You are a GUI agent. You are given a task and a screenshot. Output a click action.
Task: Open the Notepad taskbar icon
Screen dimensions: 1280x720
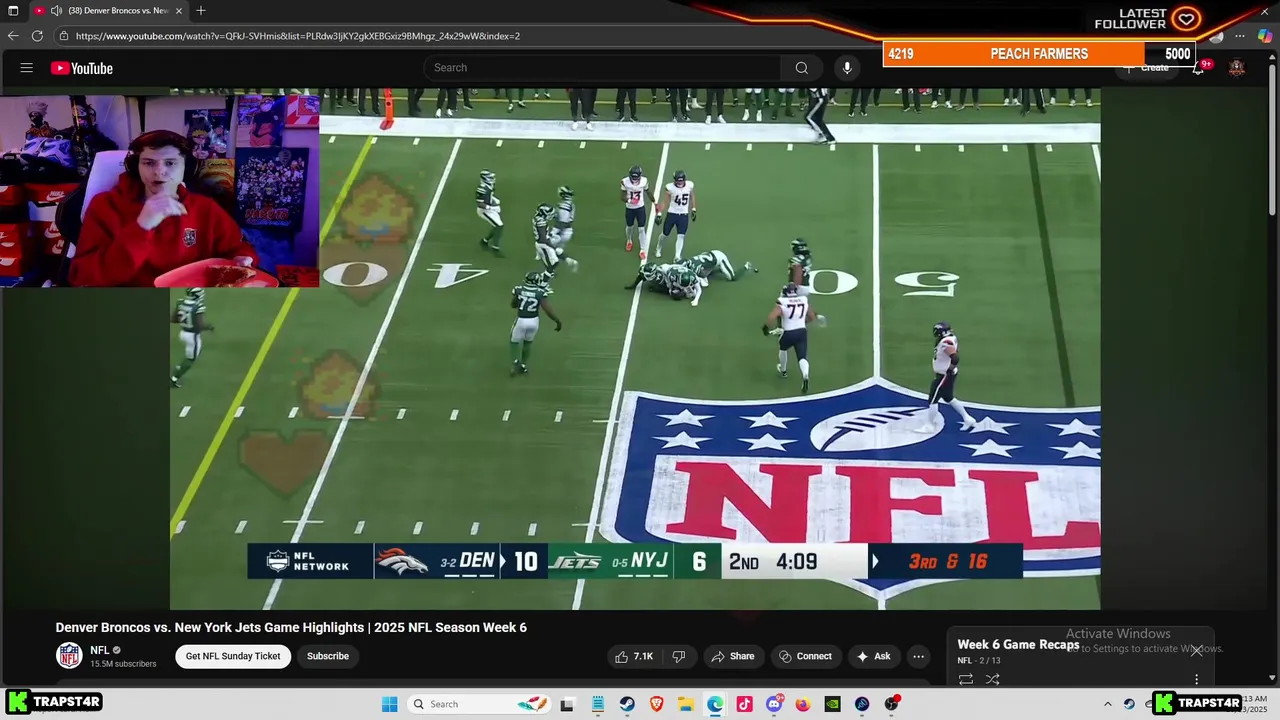[x=598, y=704]
